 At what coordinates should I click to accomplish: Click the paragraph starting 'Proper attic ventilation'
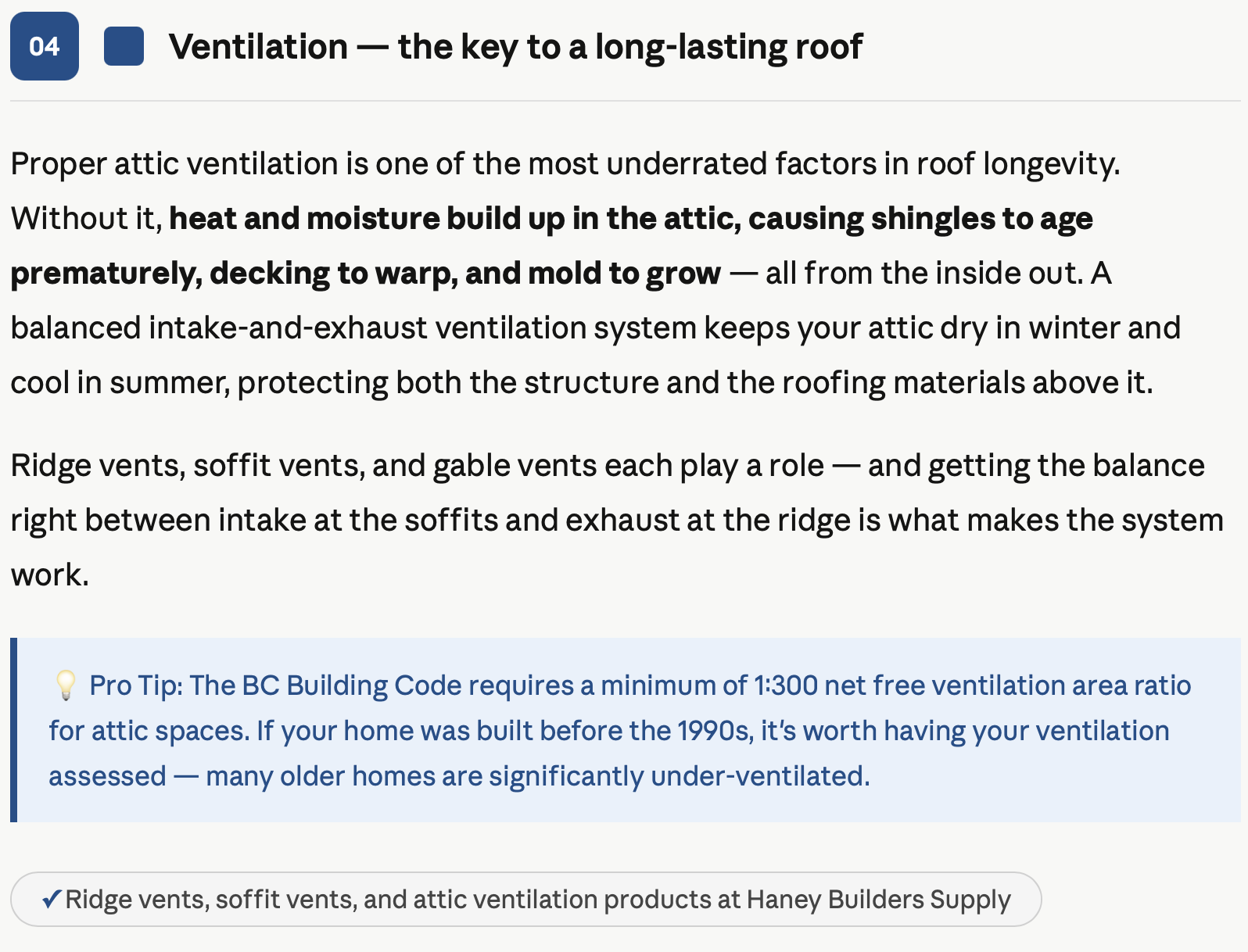click(596, 274)
